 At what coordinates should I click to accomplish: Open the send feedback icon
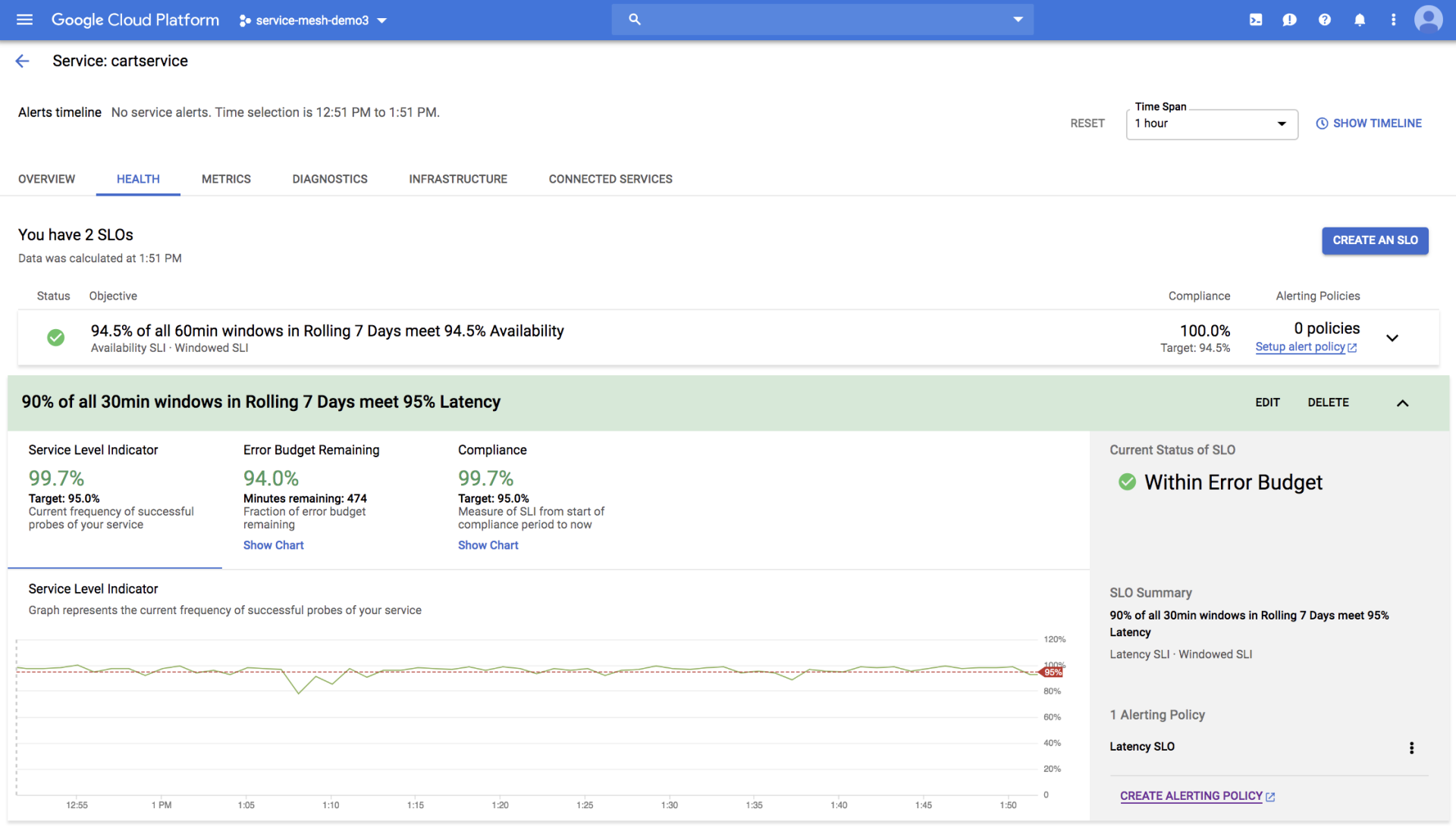(1289, 20)
